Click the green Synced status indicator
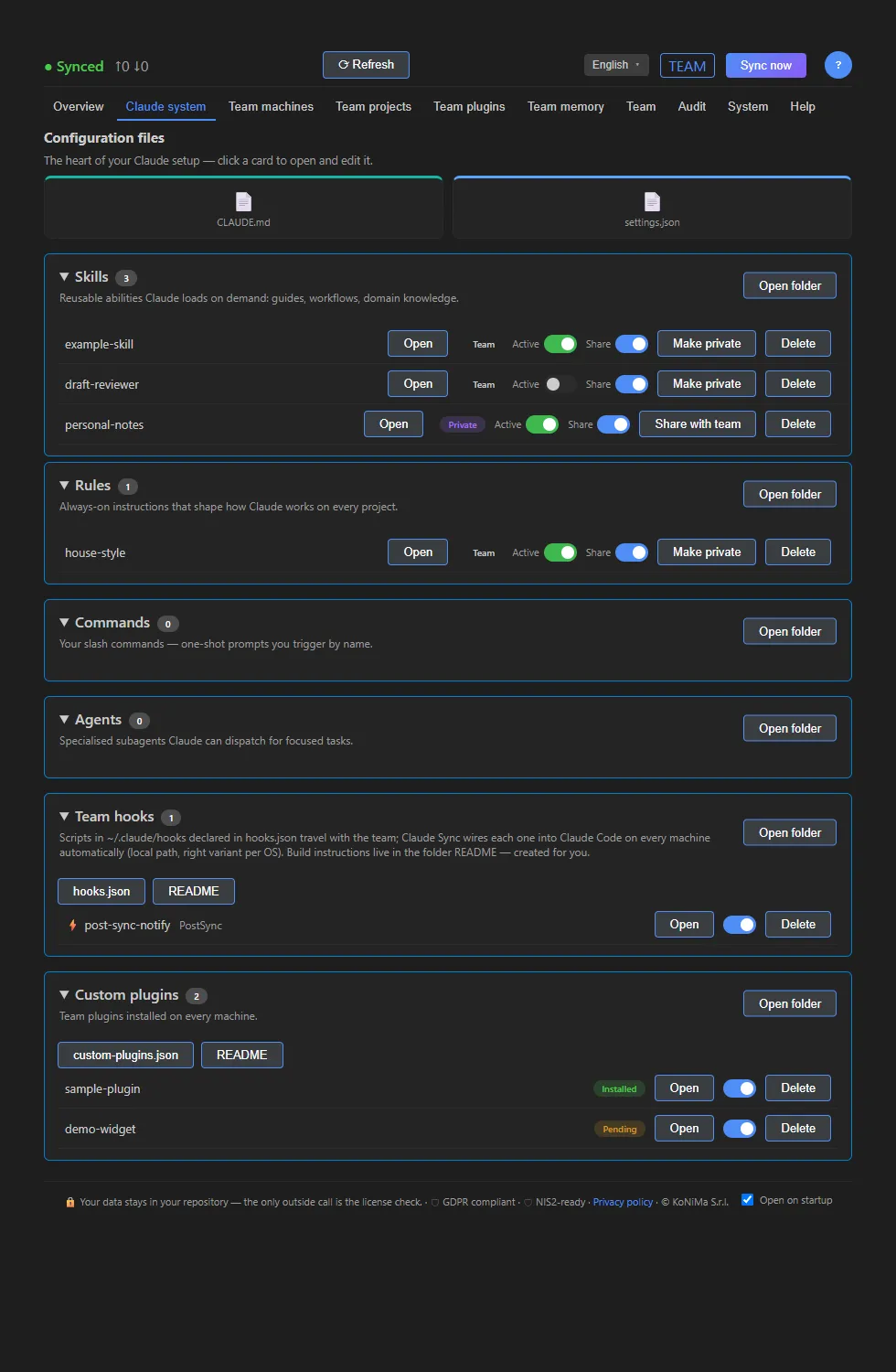 74,66
